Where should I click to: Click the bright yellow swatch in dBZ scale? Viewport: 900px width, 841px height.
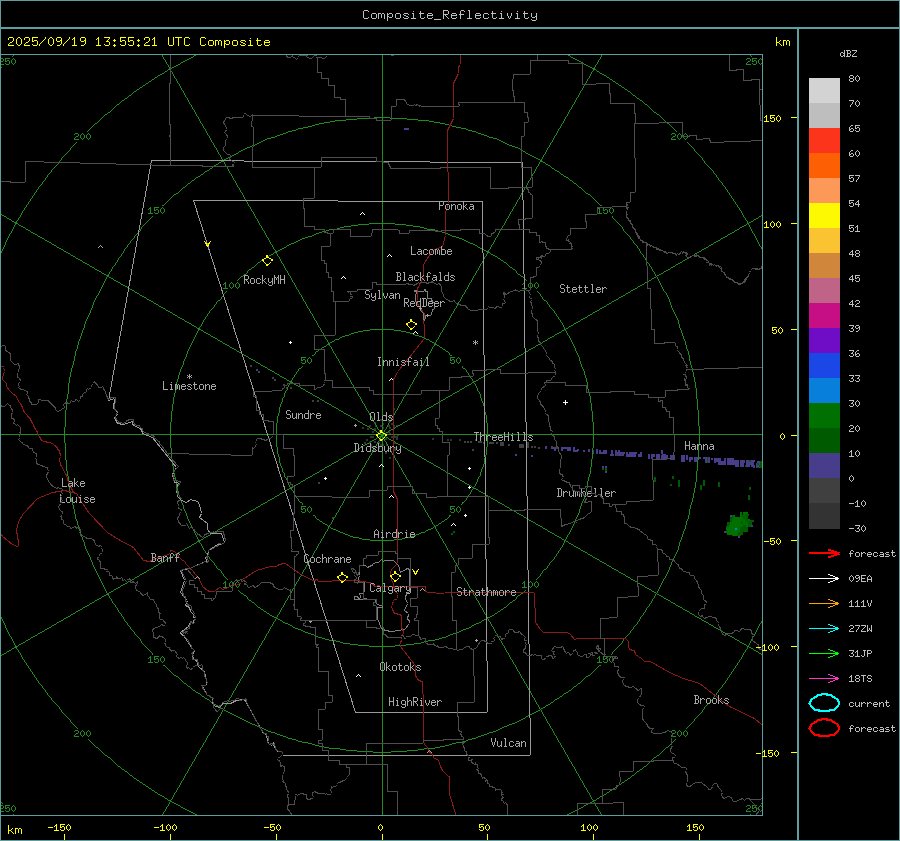click(x=824, y=215)
